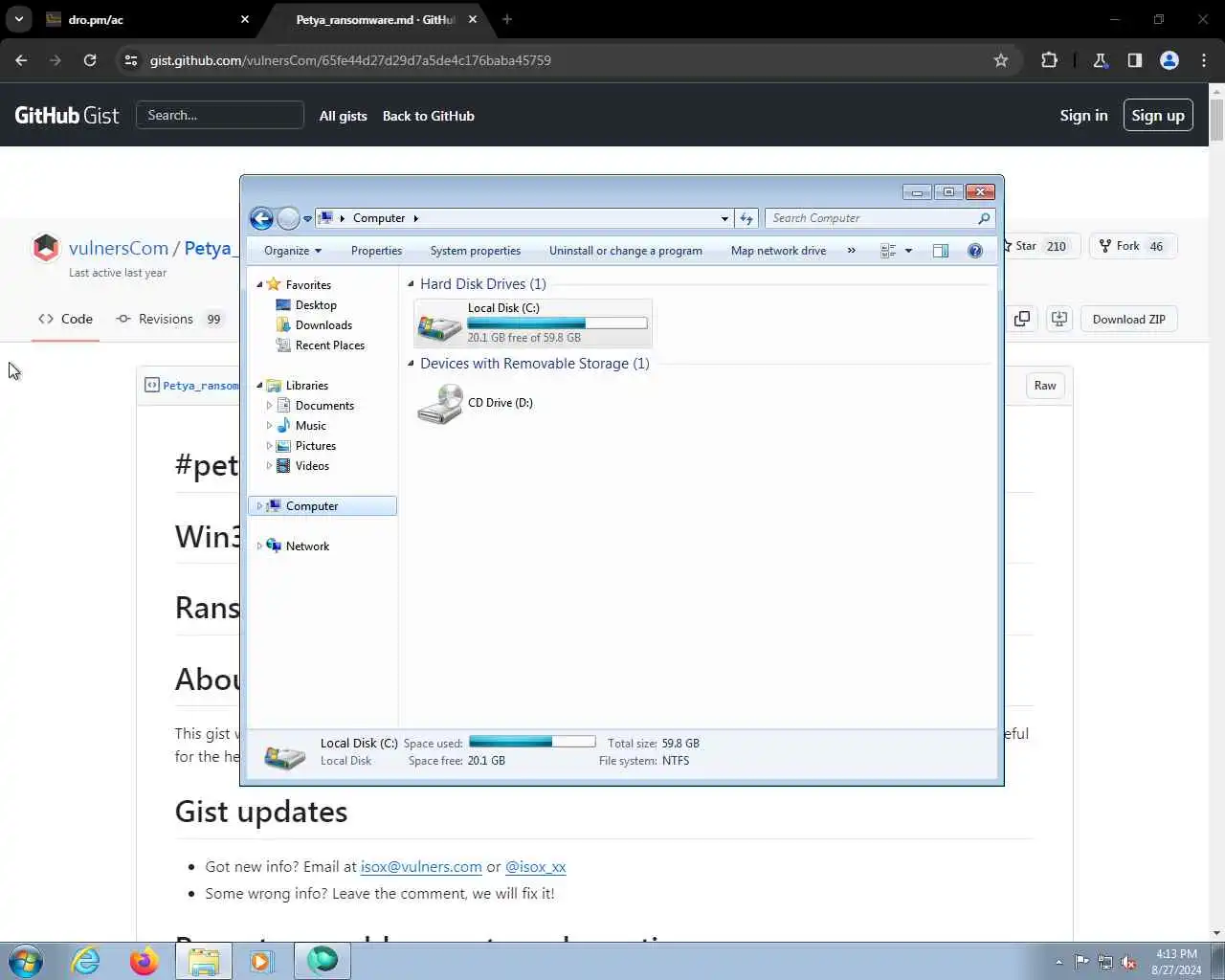Screen dimensions: 1225x980
Task: Select Network in navigation pane
Action: point(307,546)
